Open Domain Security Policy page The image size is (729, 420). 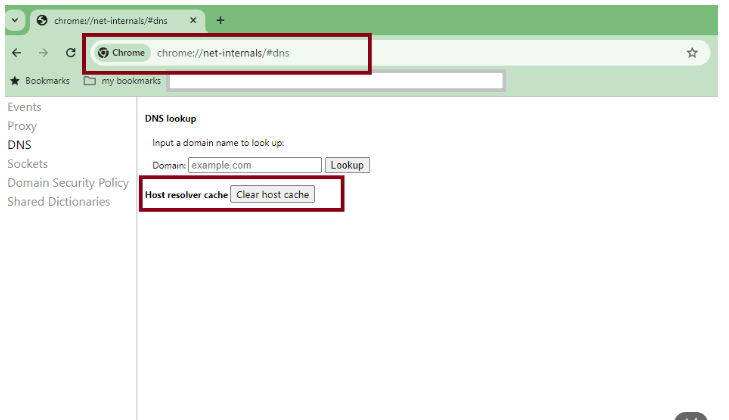68,183
